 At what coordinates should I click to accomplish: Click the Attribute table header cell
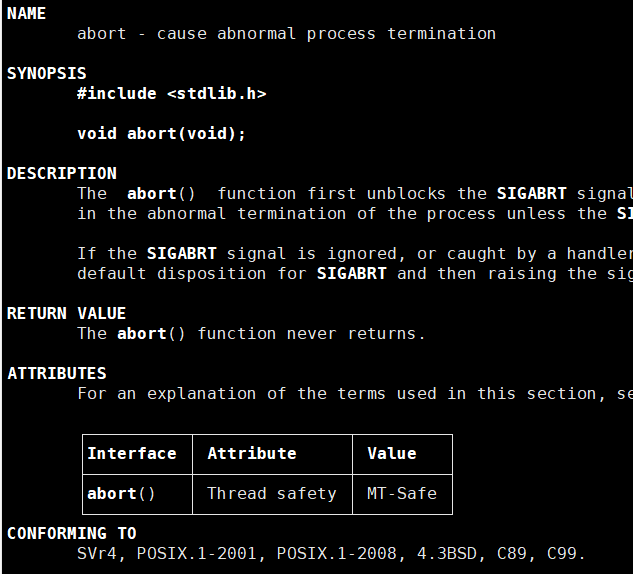point(252,453)
